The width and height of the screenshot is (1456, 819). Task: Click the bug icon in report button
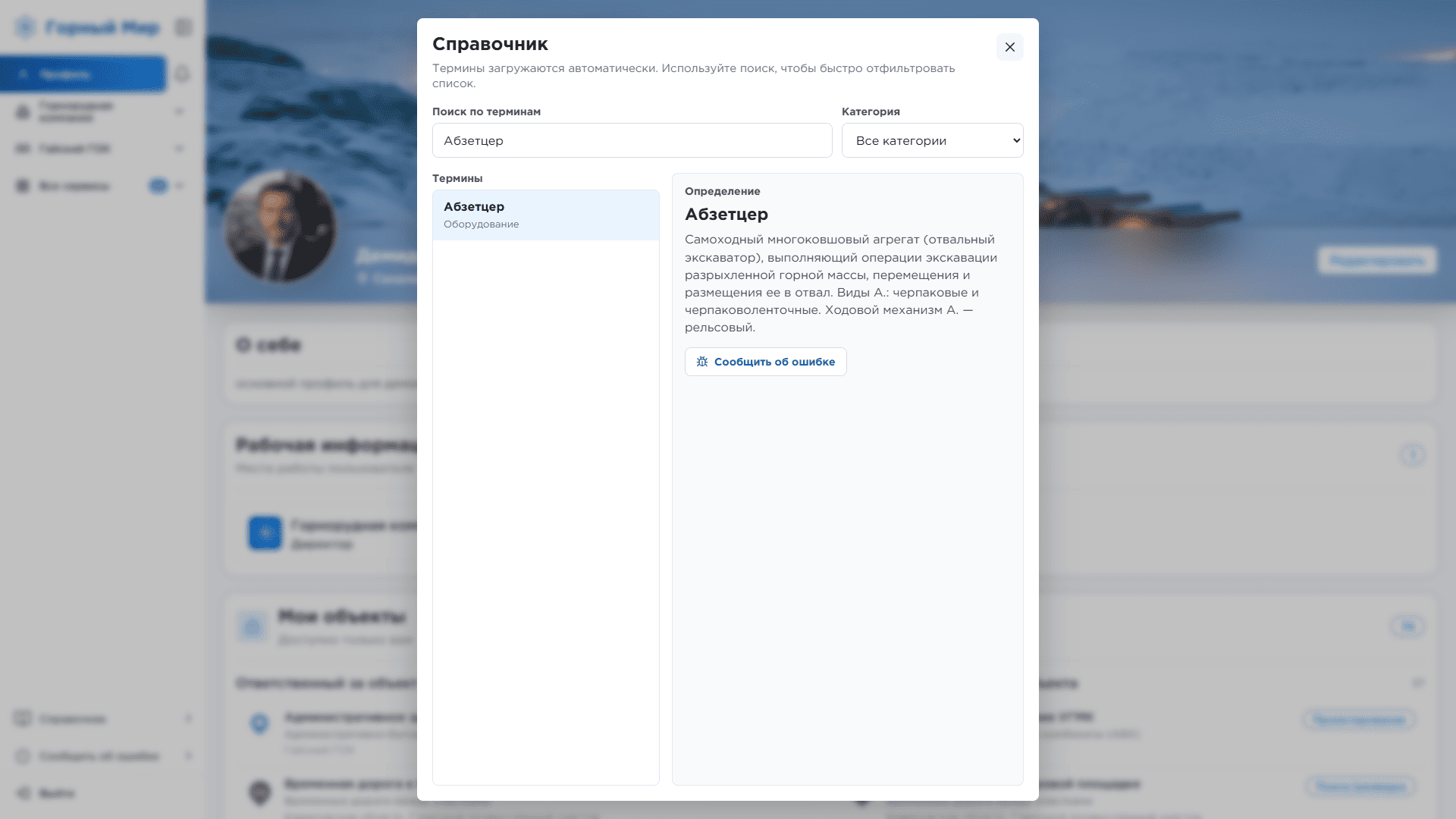pyautogui.click(x=702, y=362)
